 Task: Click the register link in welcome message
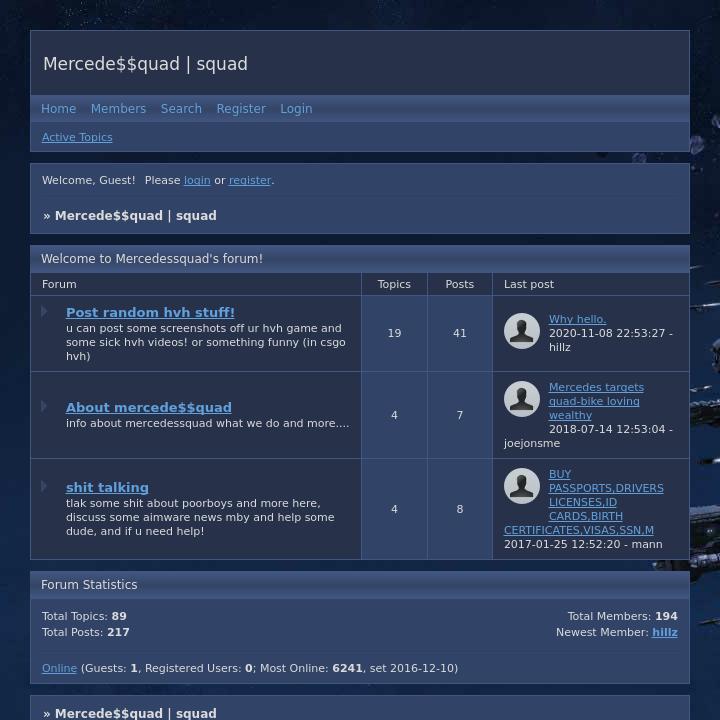tap(250, 180)
